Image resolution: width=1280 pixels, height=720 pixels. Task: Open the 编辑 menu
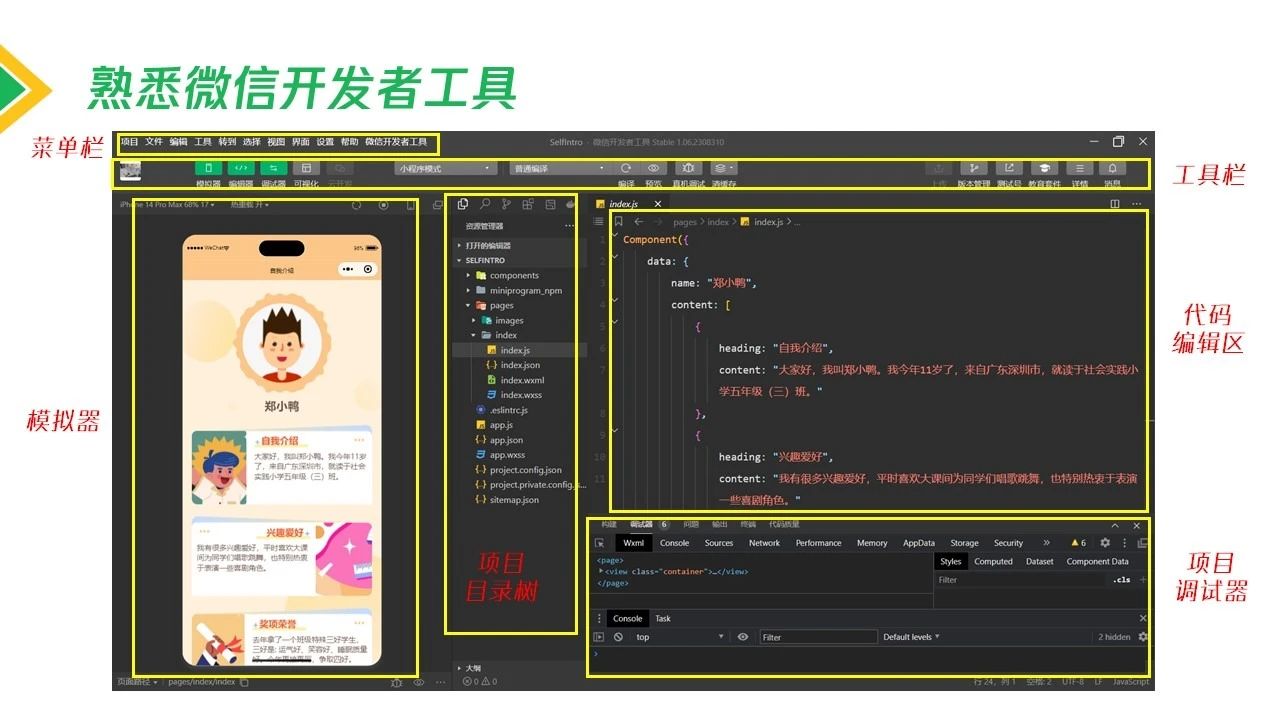click(x=178, y=142)
